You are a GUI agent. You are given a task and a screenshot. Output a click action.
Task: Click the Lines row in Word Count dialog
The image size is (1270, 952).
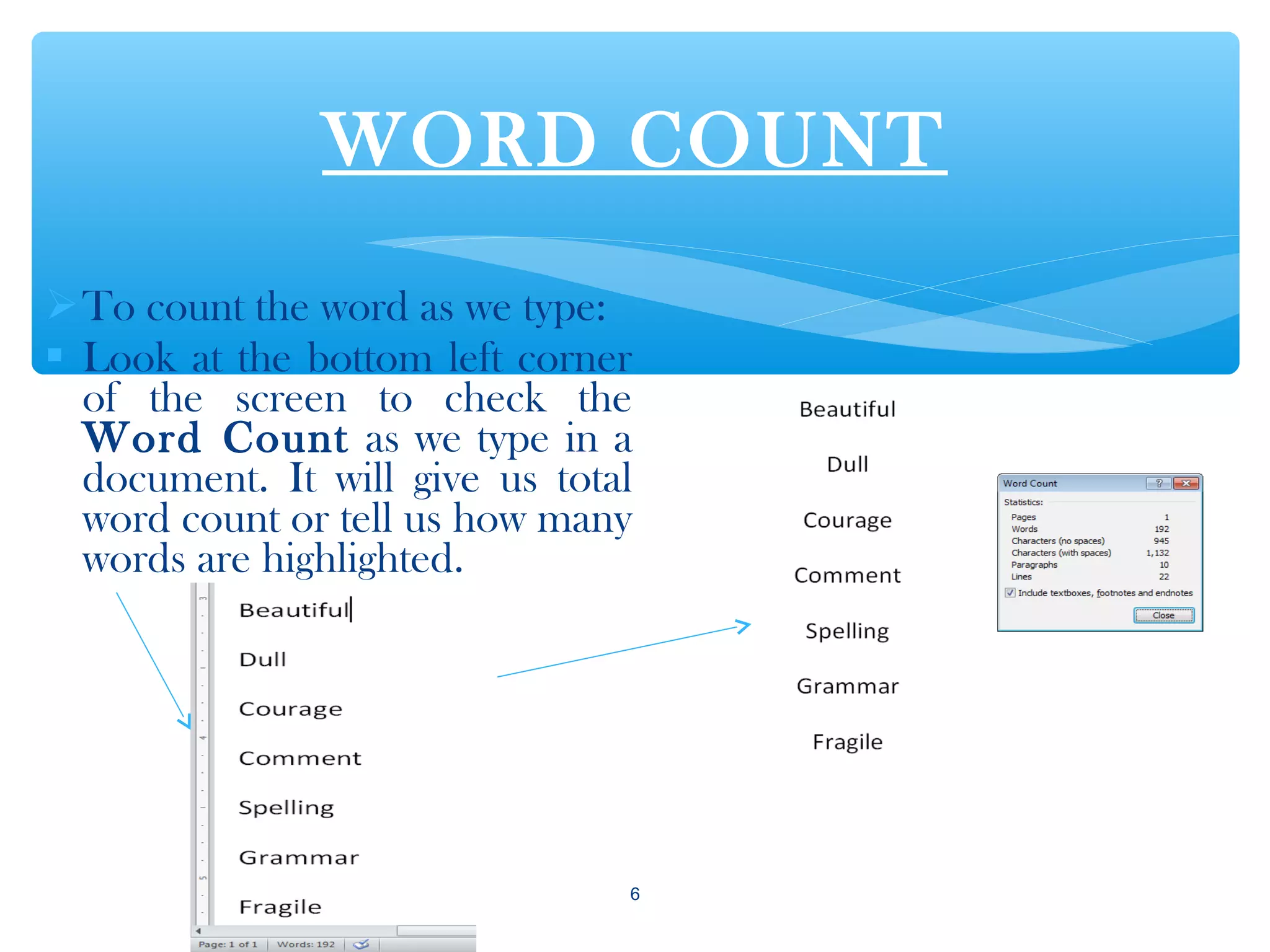click(1090, 576)
